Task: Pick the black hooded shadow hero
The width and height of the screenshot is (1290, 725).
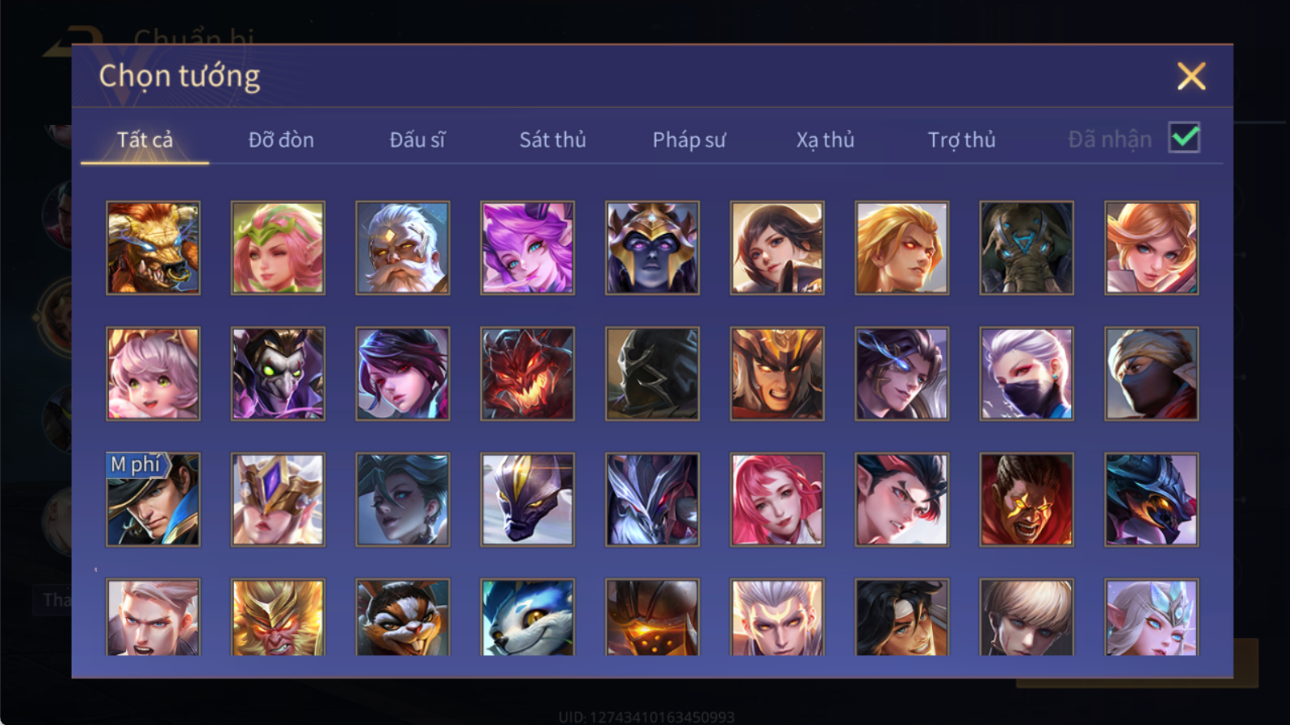Action: tap(652, 374)
